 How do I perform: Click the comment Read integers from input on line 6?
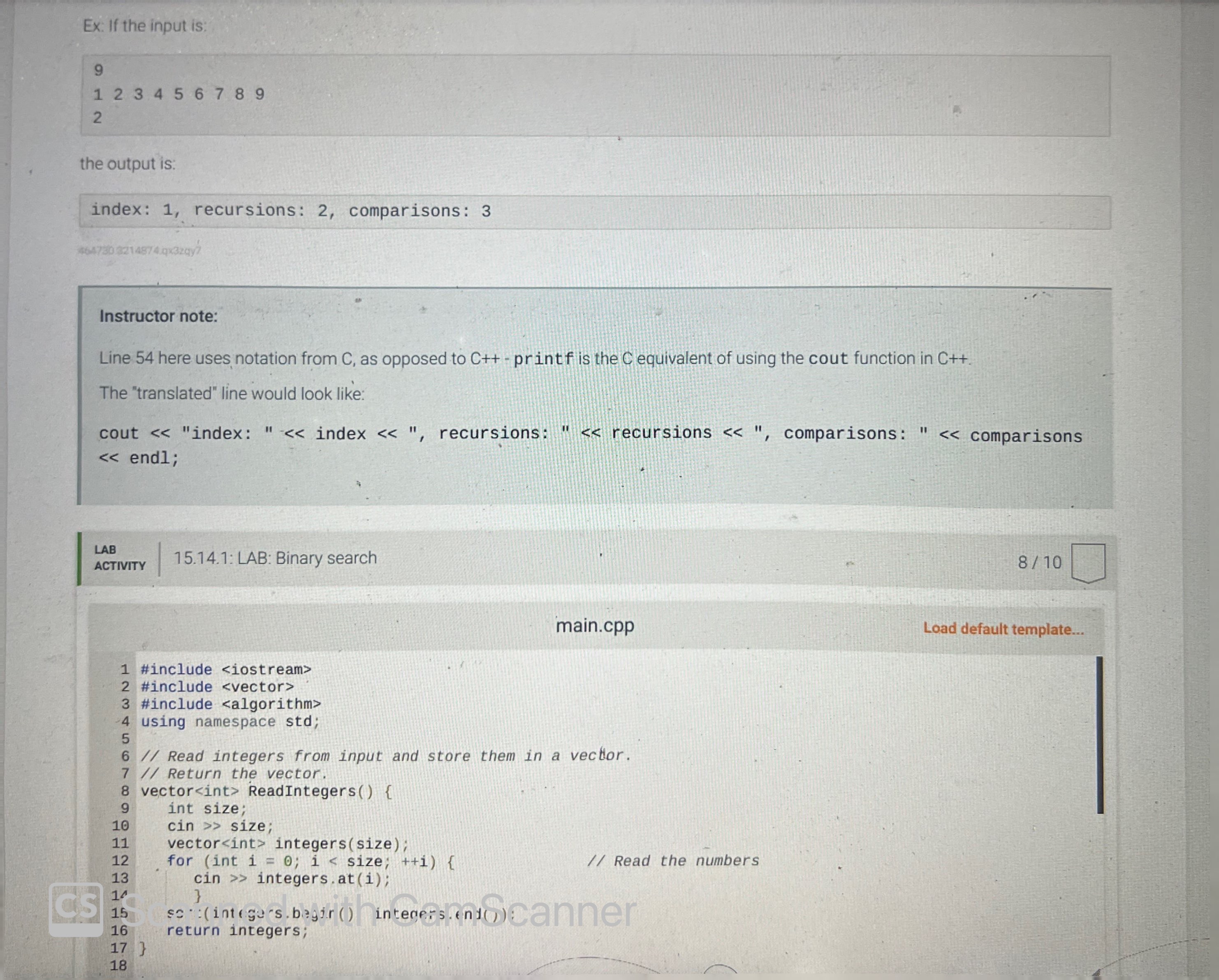point(386,756)
